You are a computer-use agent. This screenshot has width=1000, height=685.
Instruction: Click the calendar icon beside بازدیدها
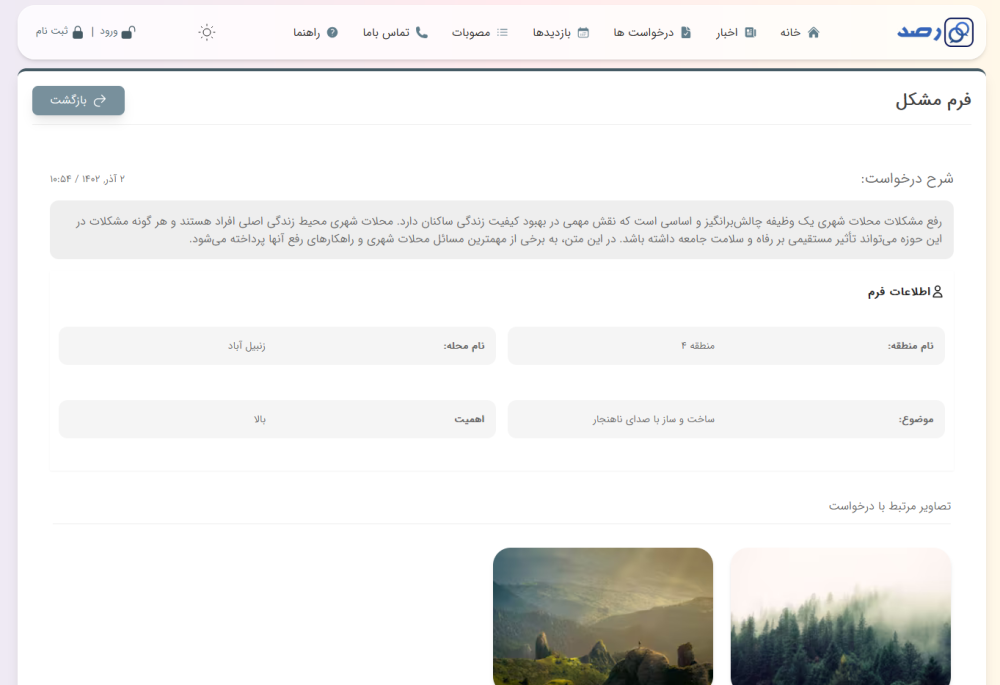[x=583, y=32]
